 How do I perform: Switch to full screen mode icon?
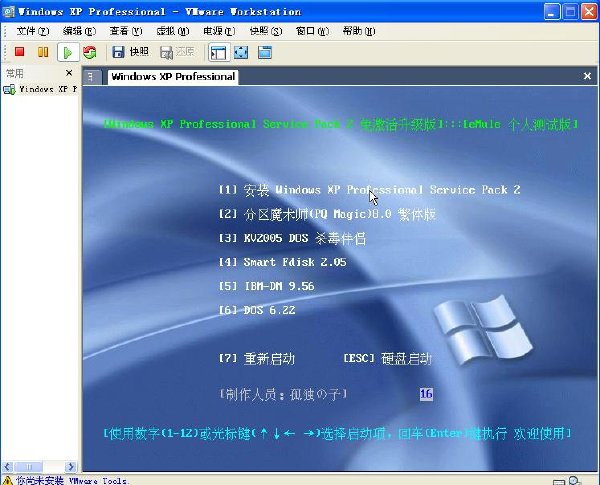[241, 52]
